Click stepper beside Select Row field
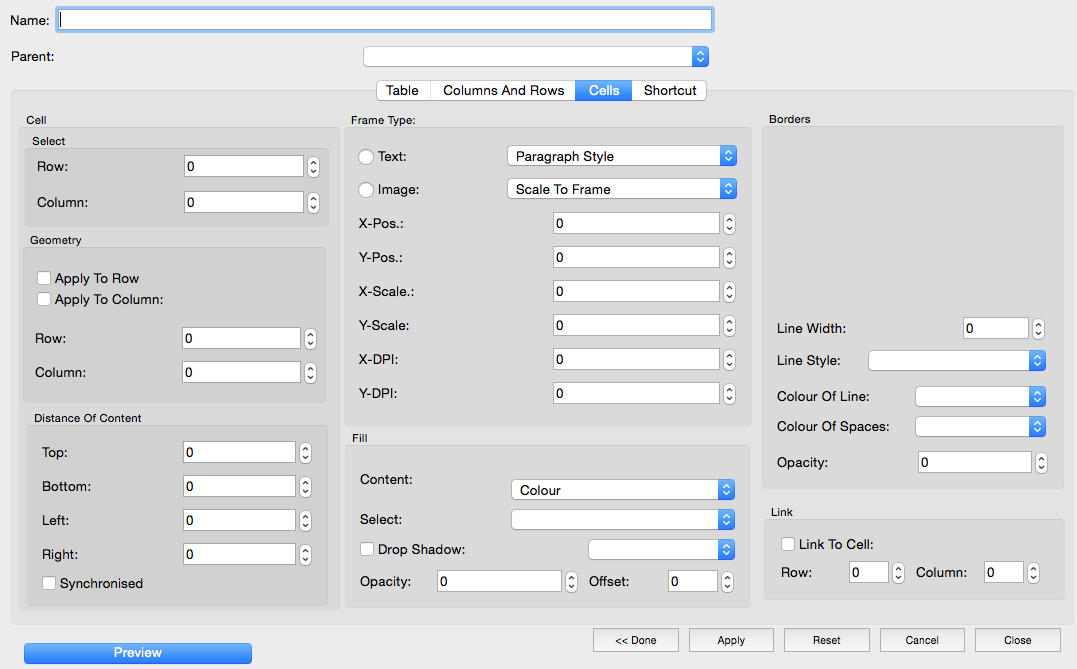 (313, 167)
